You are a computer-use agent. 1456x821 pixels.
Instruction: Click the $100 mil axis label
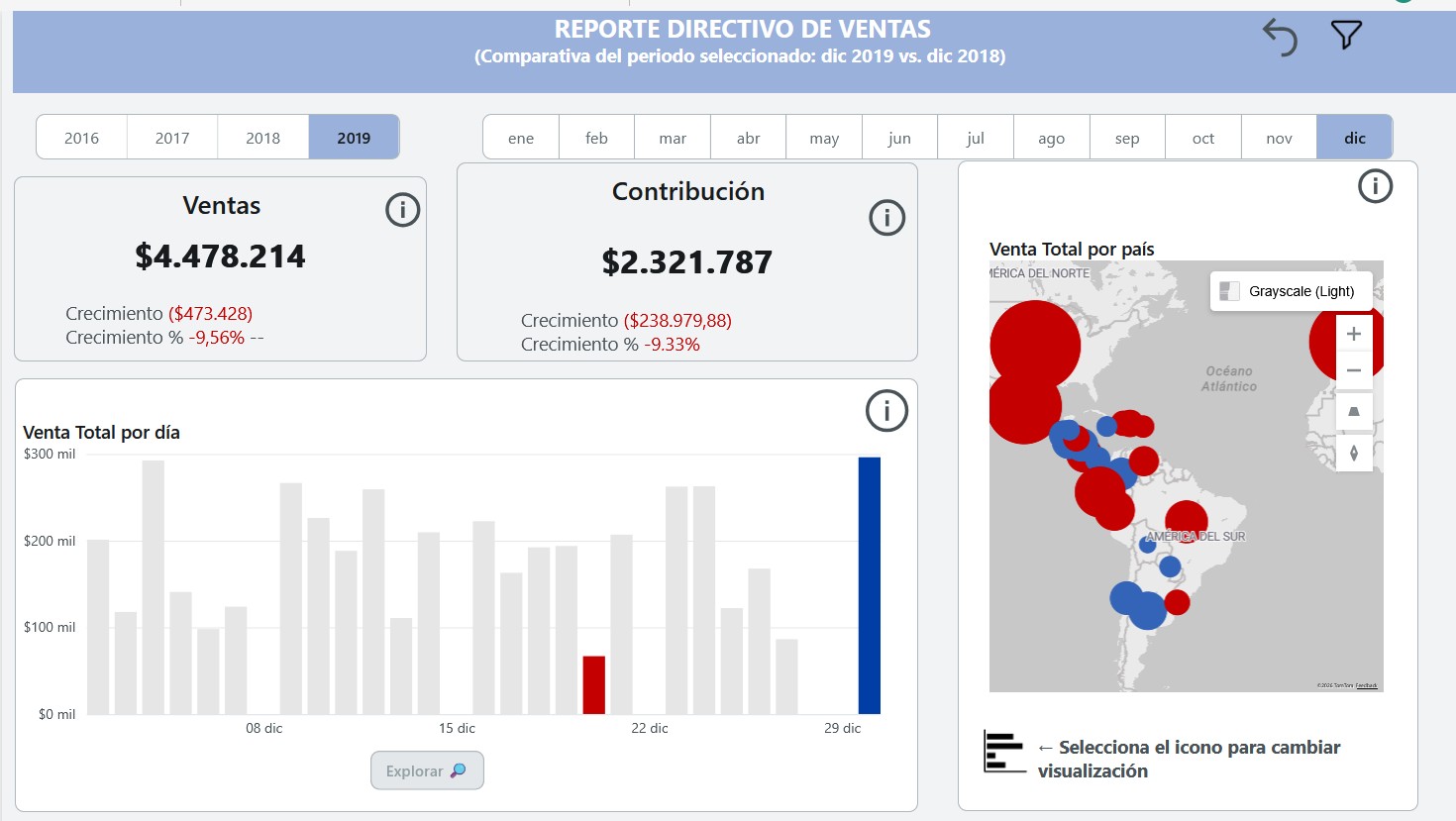50,627
